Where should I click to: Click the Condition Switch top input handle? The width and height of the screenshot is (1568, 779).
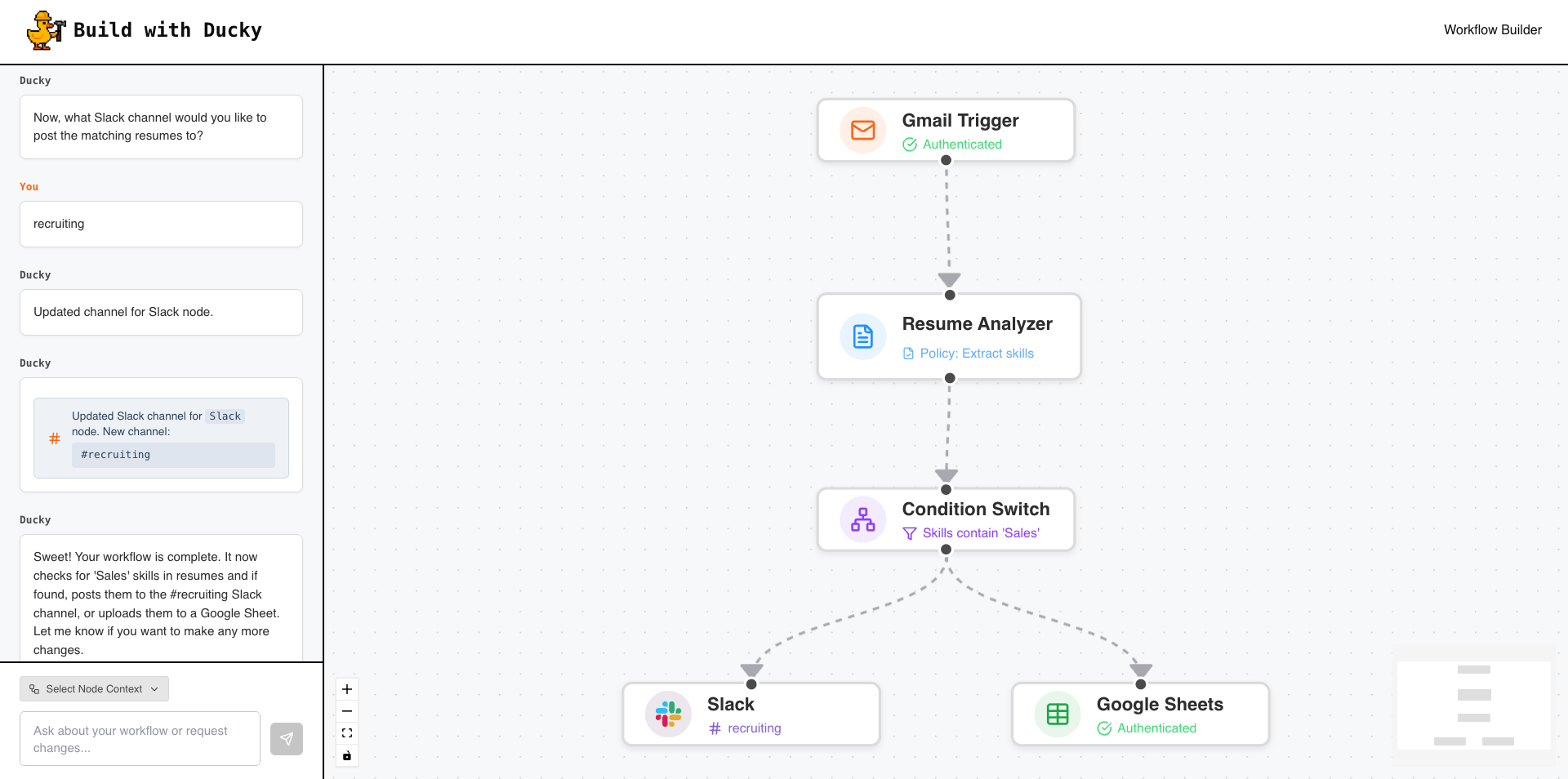[x=946, y=490]
